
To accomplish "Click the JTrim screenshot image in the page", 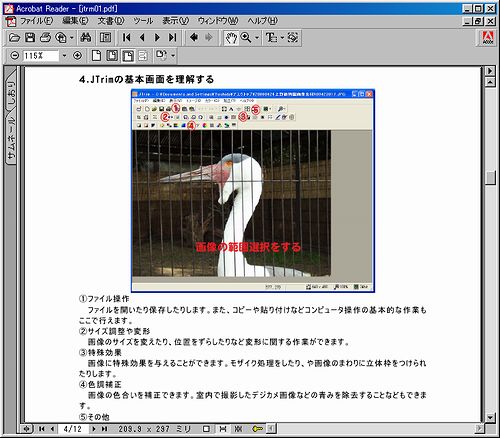I will (x=253, y=191).
